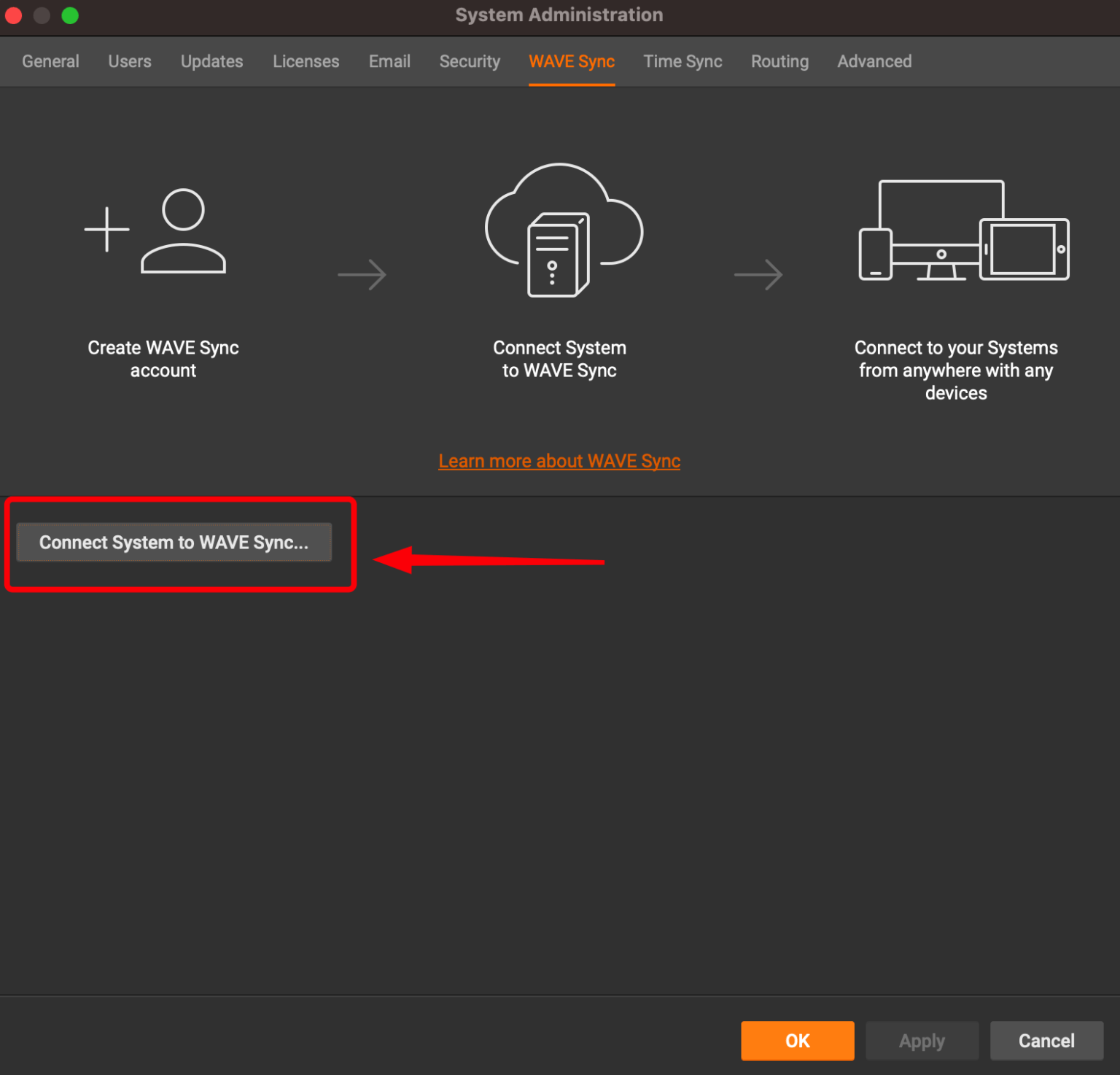Click the add user account icon
Image resolution: width=1120 pixels, height=1075 pixels.
tap(155, 231)
